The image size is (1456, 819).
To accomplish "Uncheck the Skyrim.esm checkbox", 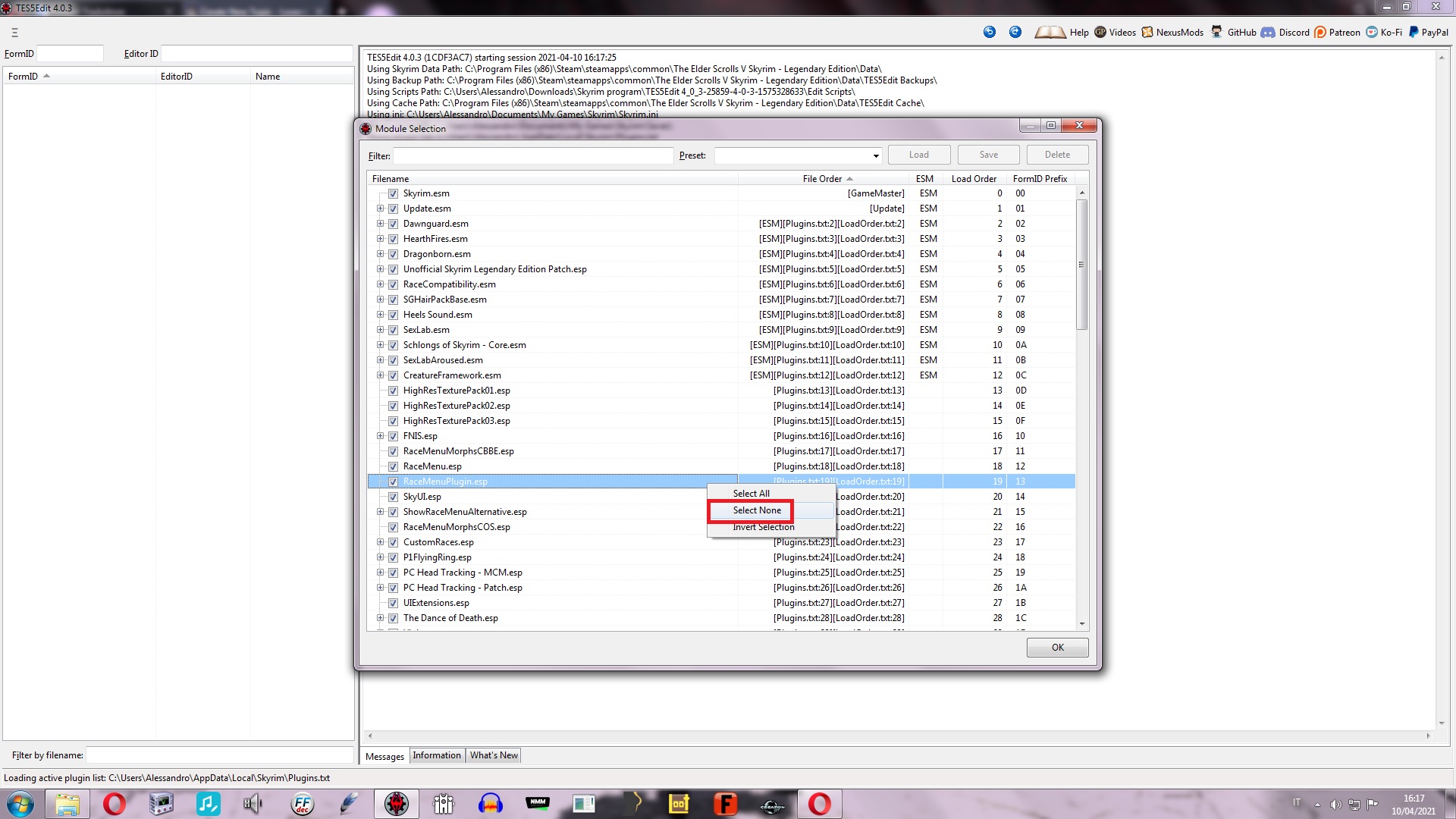I will (x=393, y=193).
